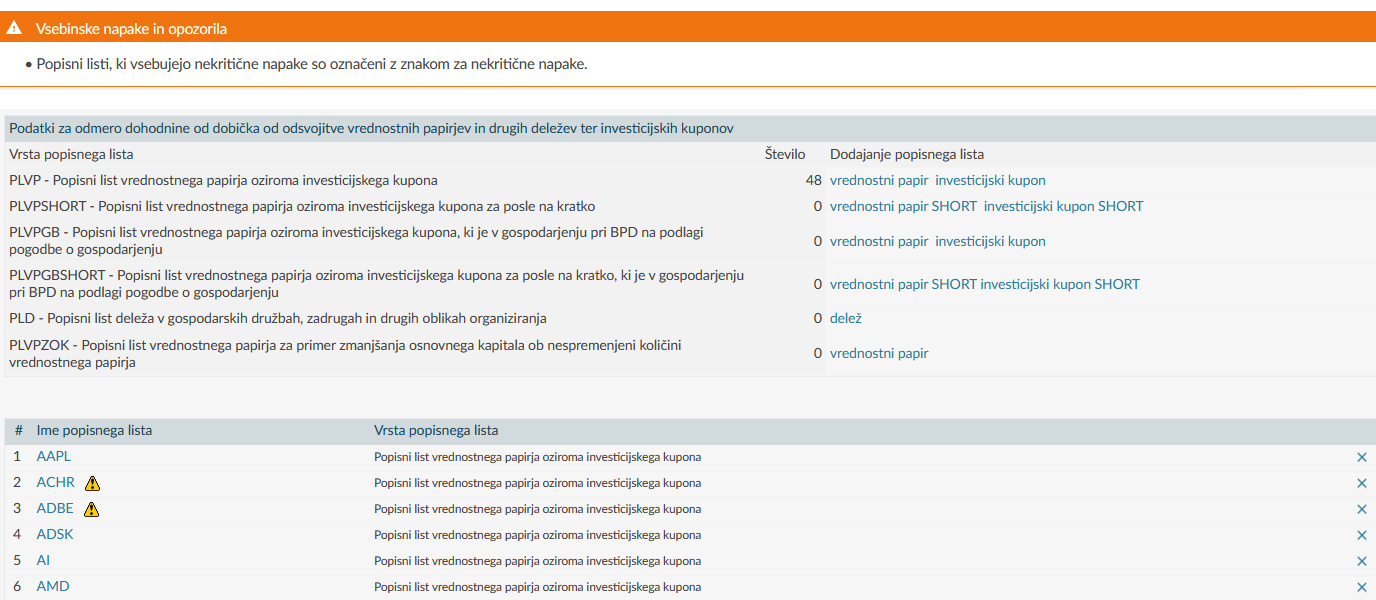Screen dimensions: 1376x600
Task: Open the ADBE popisni list
Action: (55, 508)
